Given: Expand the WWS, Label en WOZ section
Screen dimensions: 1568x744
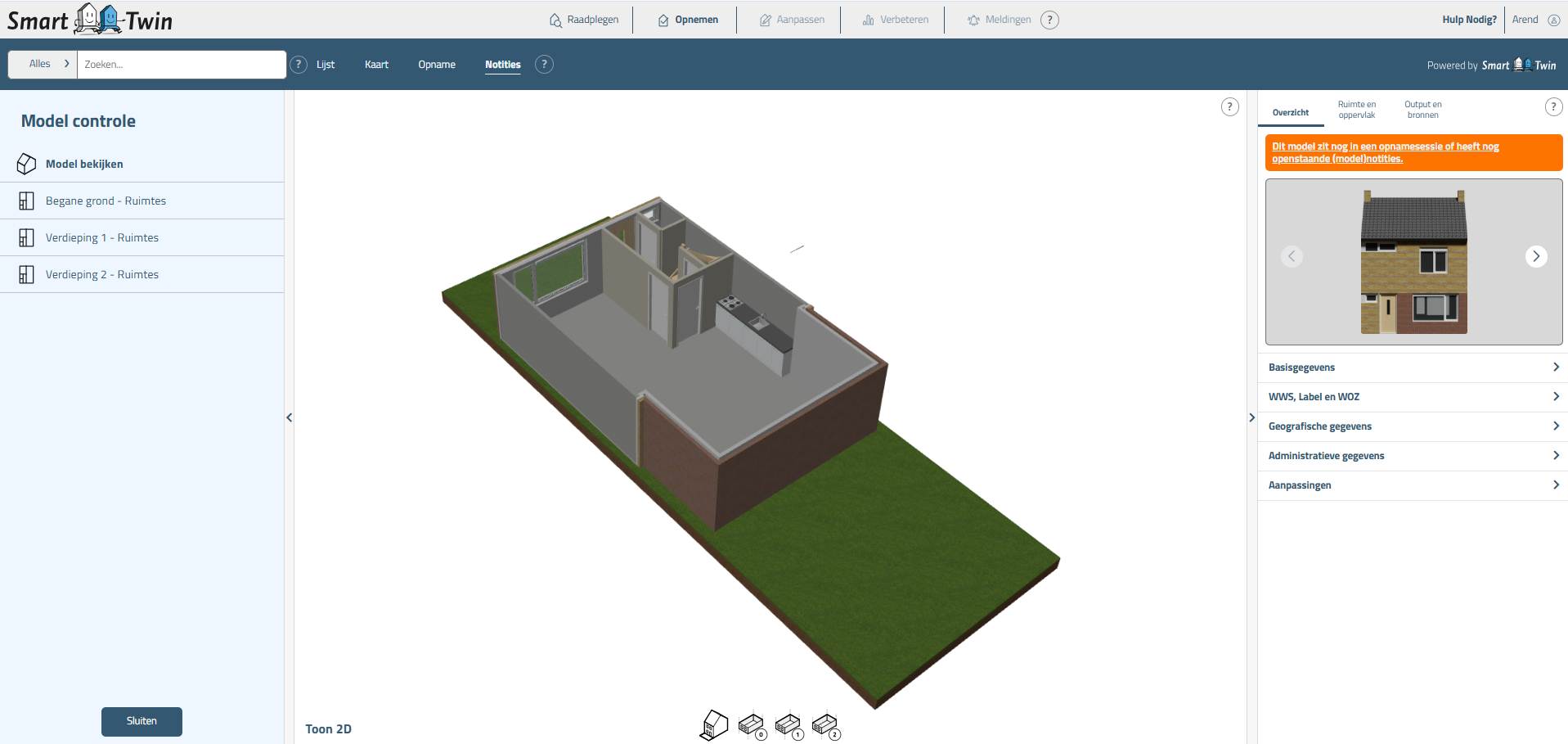Looking at the screenshot, I should click(x=1413, y=397).
